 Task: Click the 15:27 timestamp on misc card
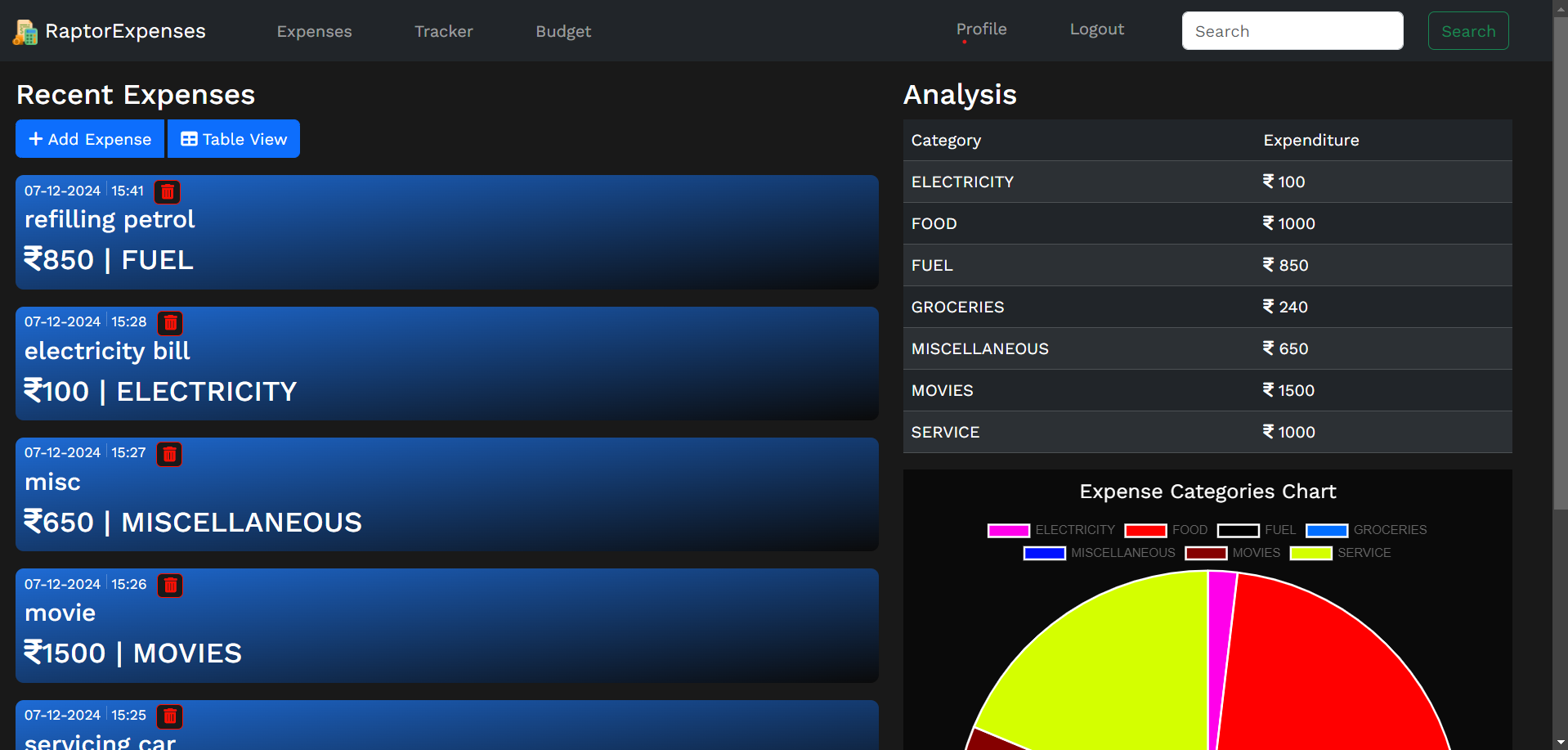128,452
